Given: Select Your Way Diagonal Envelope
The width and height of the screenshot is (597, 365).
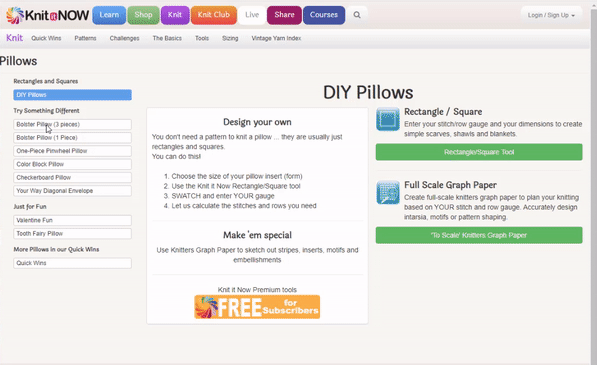Looking at the screenshot, I should point(72,191).
